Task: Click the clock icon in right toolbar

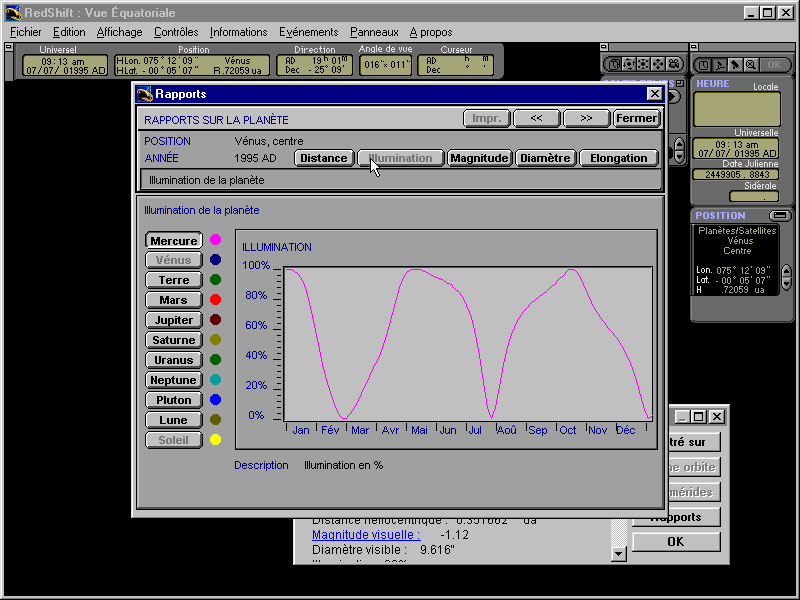Action: click(704, 65)
